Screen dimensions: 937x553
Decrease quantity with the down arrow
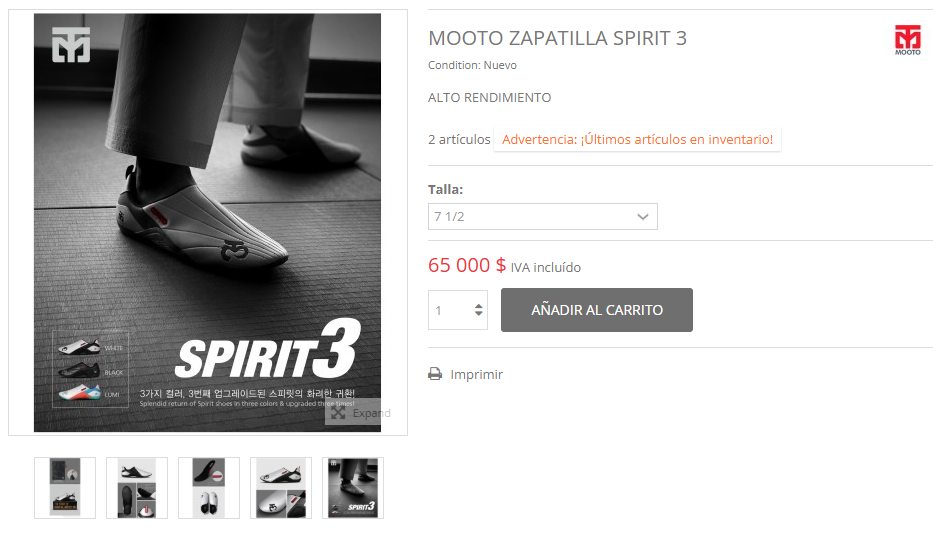pyautogui.click(x=479, y=314)
